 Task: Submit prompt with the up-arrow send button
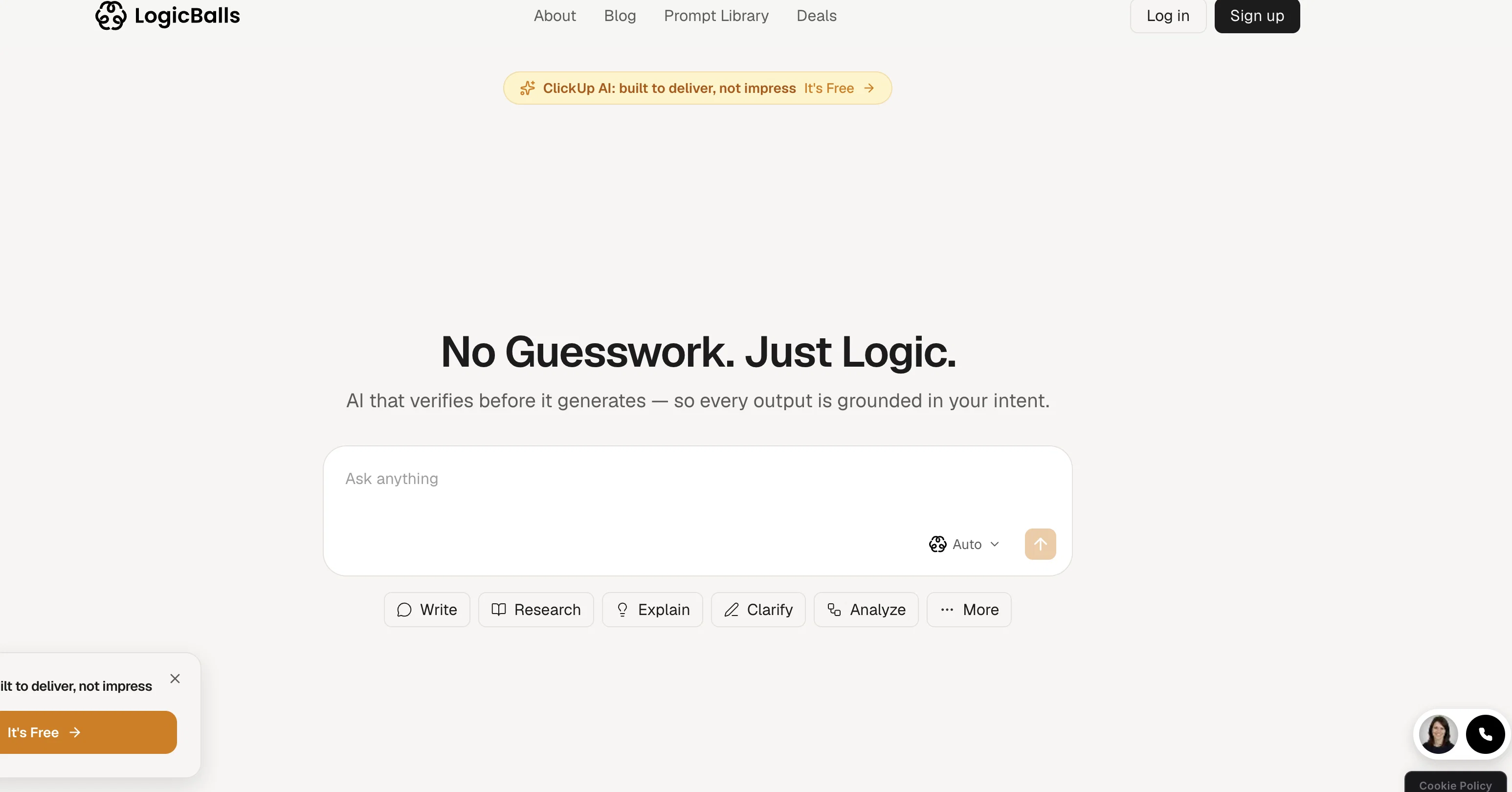pos(1040,545)
